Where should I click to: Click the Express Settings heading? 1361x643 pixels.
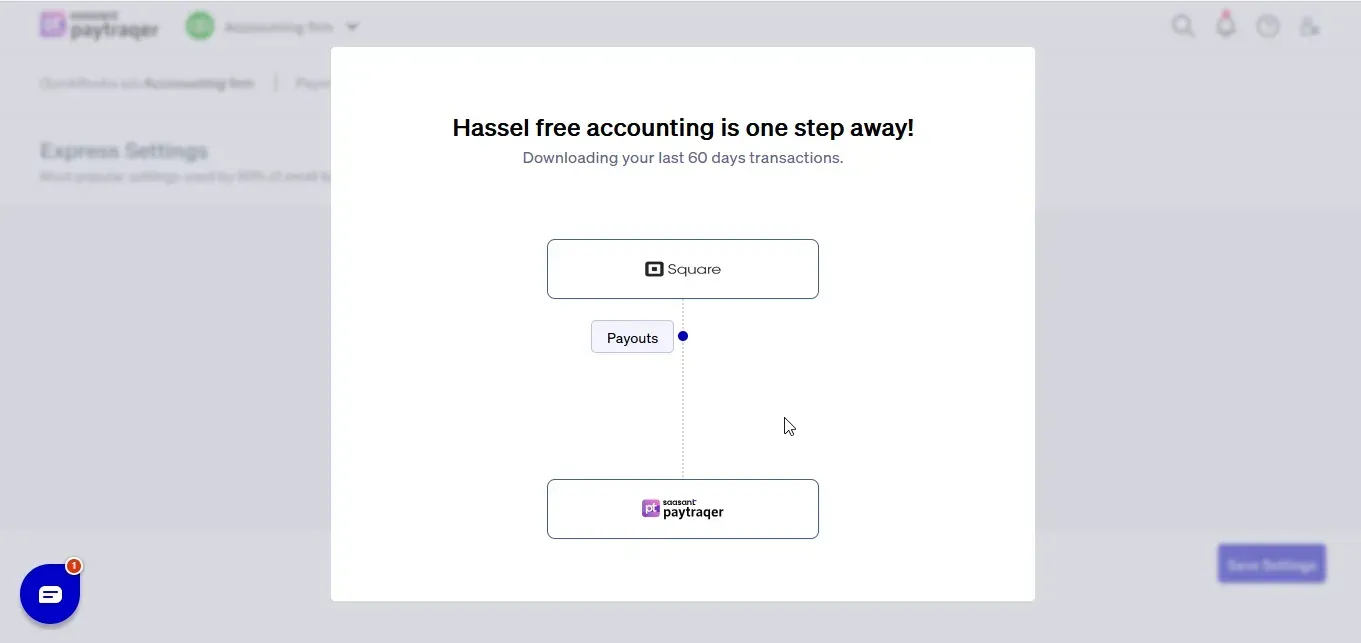124,151
